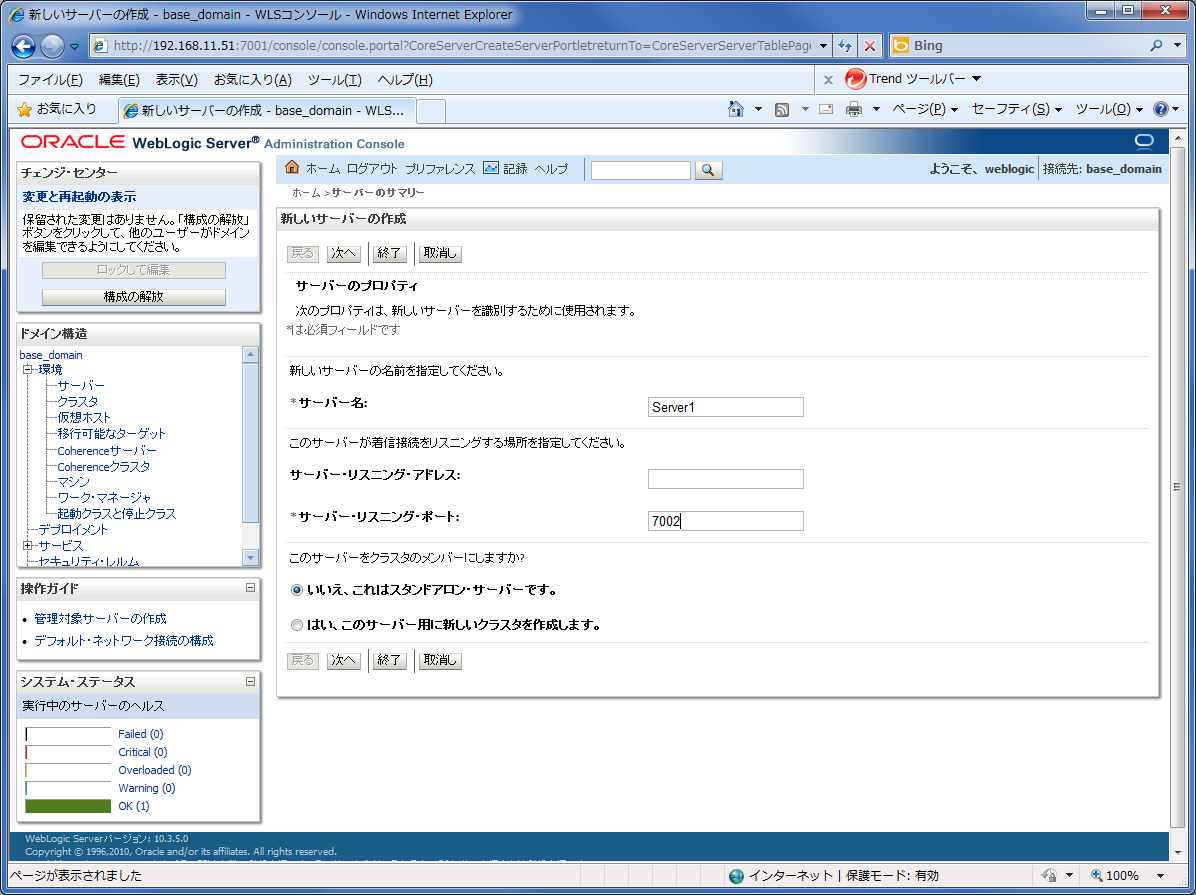
Task: Click the Trend toolbar logo icon
Action: point(855,79)
